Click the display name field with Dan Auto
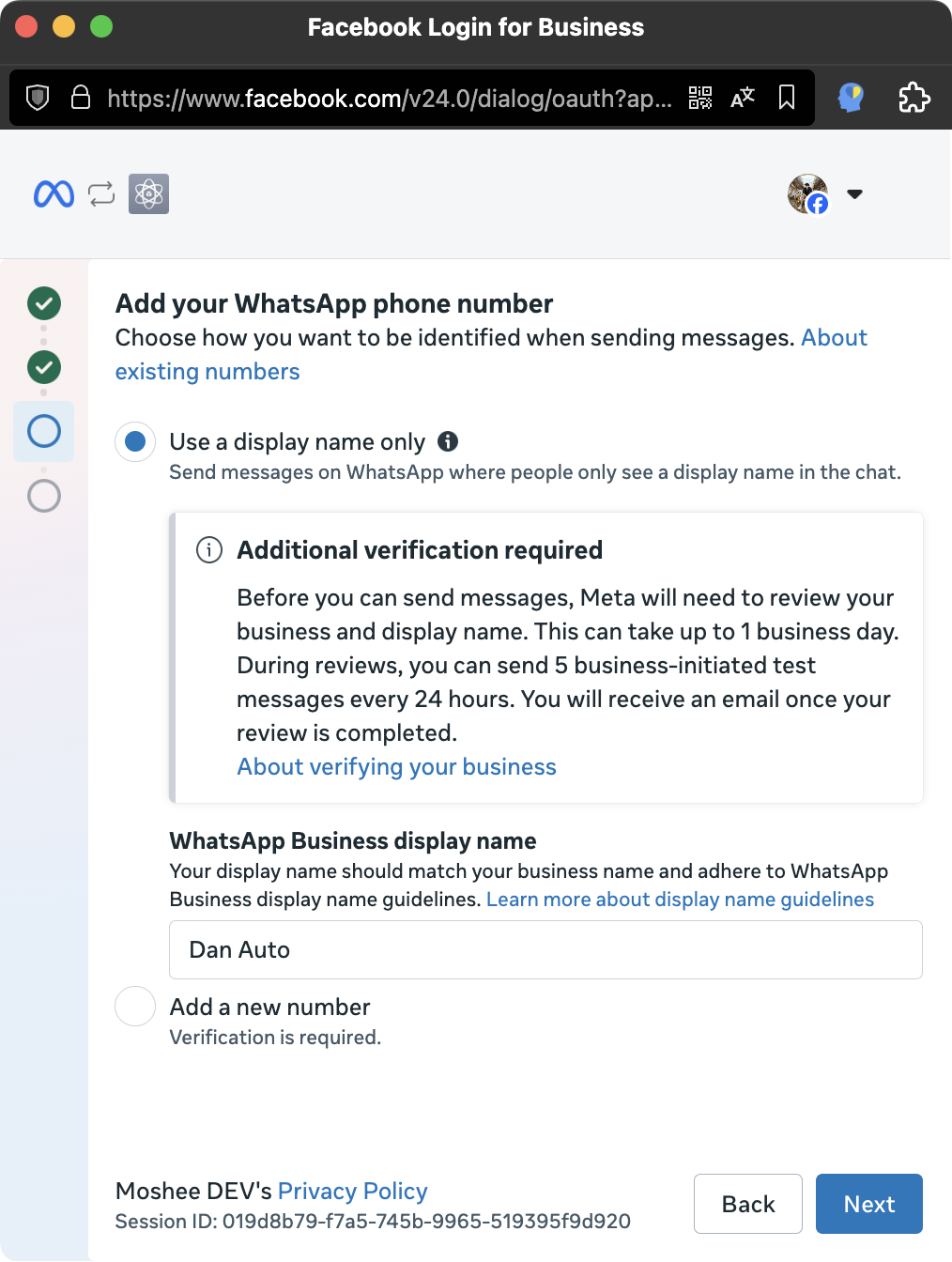This screenshot has width=952, height=1262. (x=545, y=950)
